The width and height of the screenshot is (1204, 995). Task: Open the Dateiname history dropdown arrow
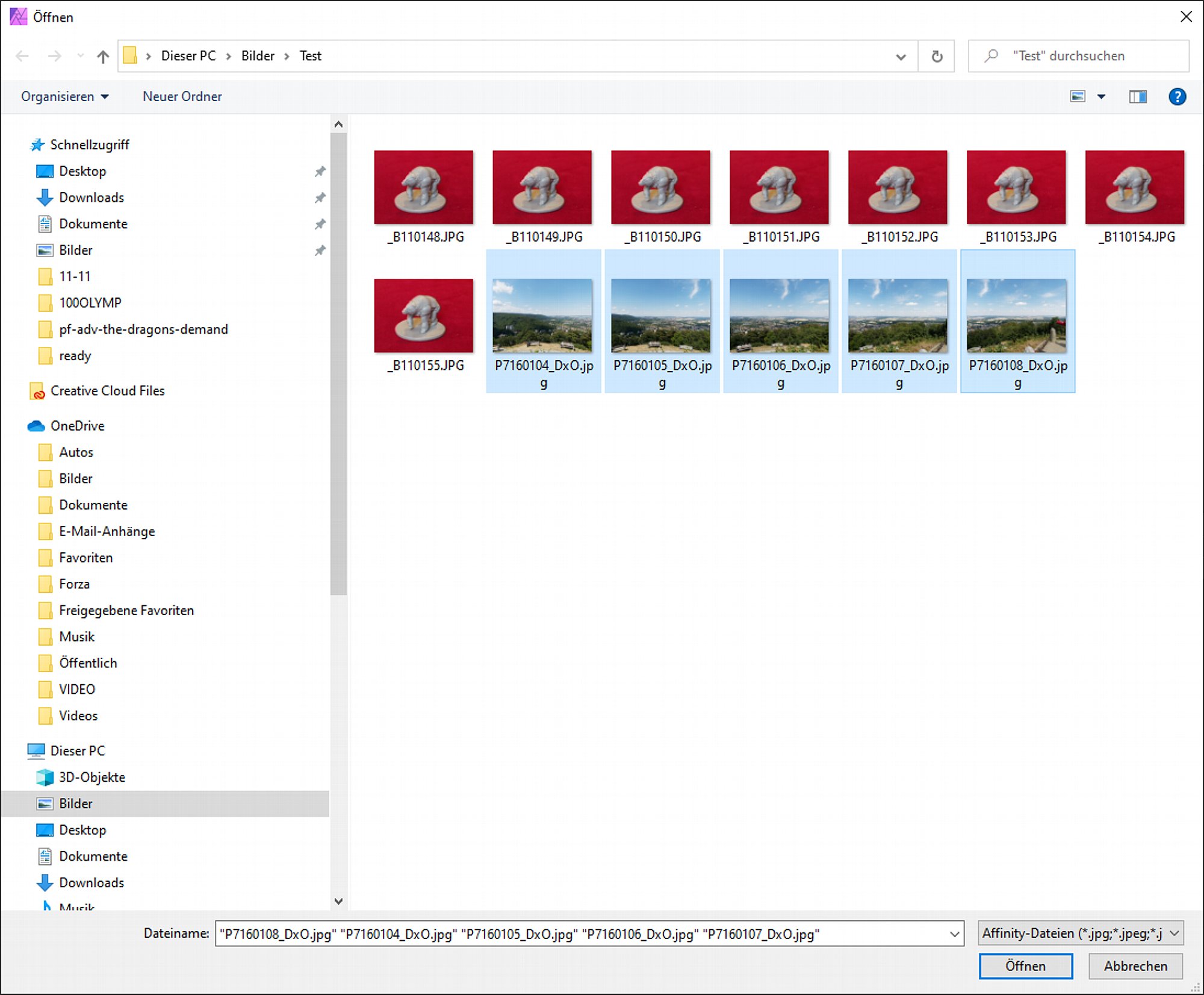coord(954,934)
